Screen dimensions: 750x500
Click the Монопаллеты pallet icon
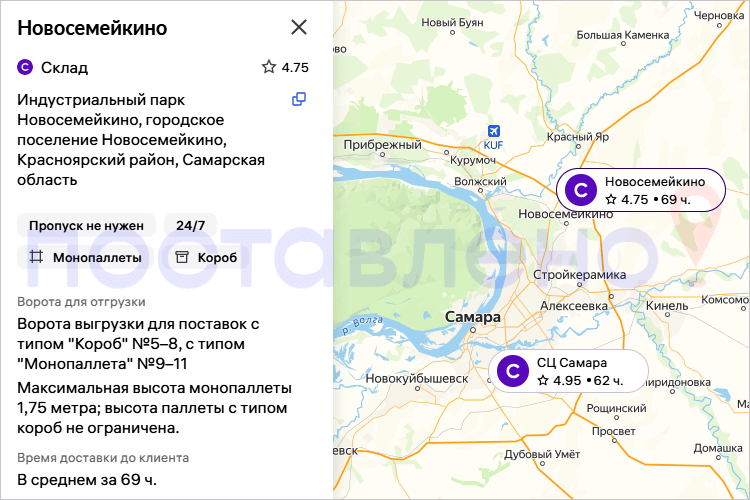click(x=36, y=257)
